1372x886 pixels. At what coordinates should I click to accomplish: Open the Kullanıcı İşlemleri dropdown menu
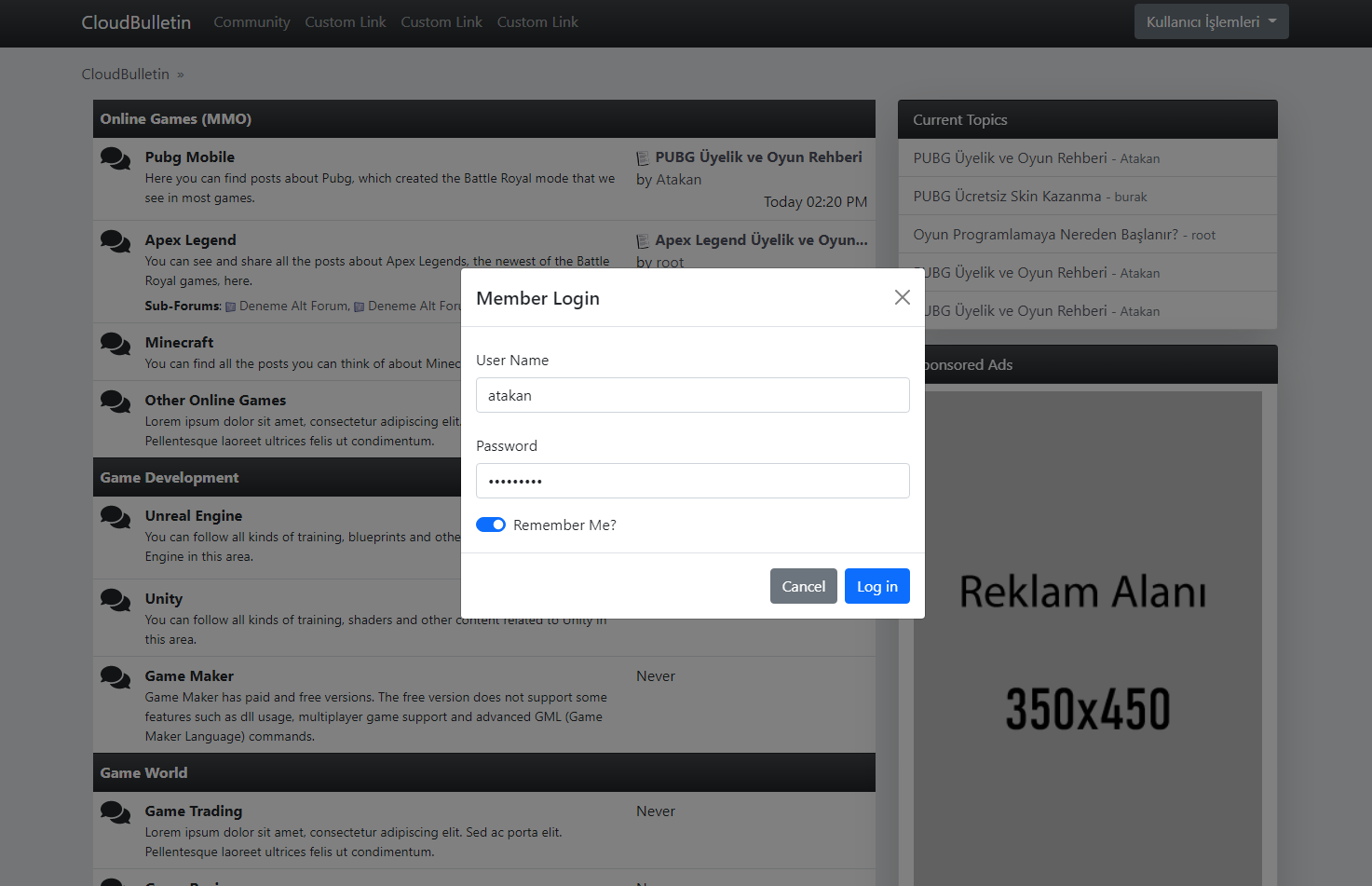click(x=1211, y=21)
